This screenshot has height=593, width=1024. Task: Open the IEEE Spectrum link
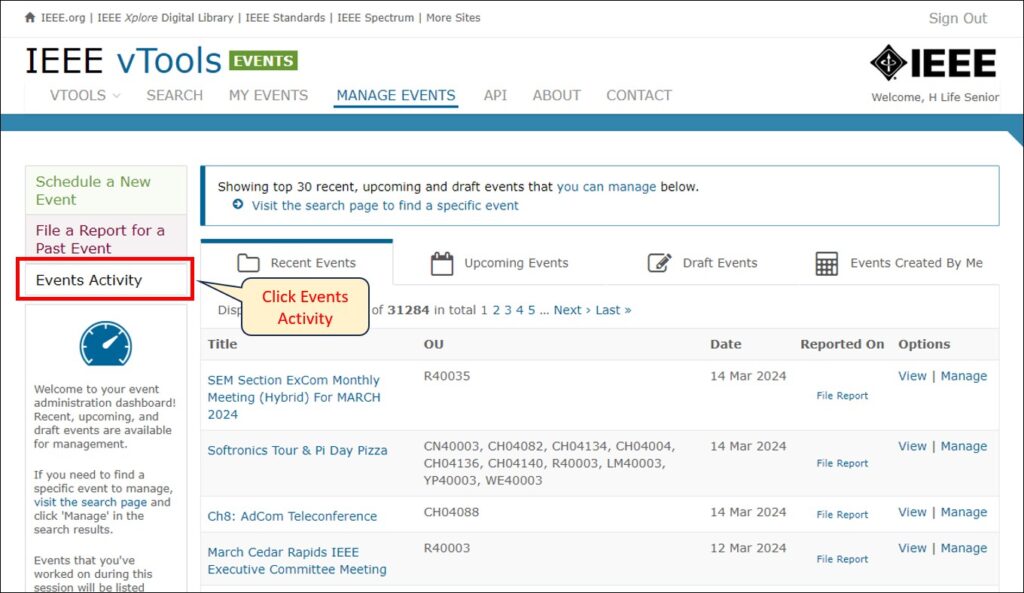coord(376,18)
